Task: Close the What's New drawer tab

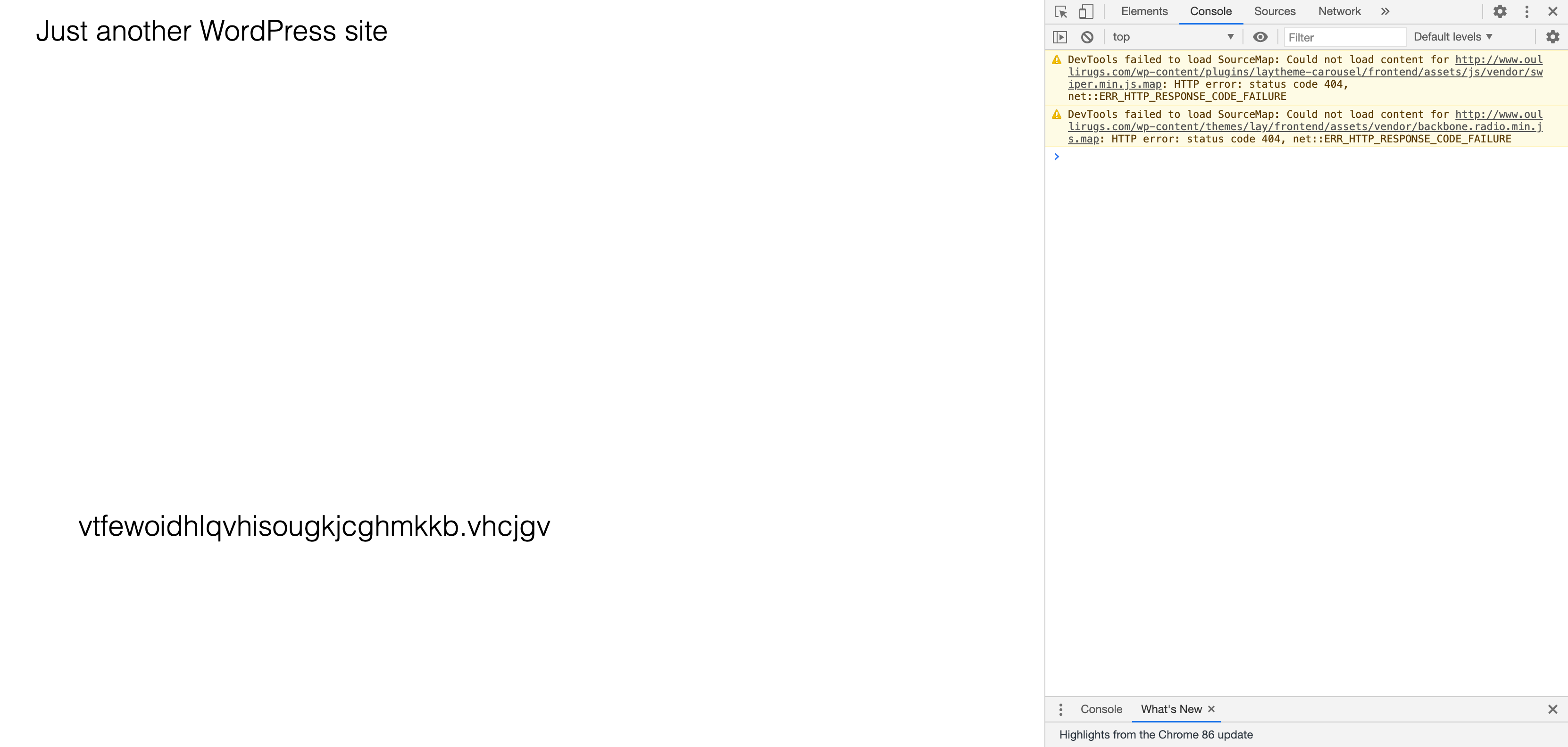Action: tap(1211, 709)
